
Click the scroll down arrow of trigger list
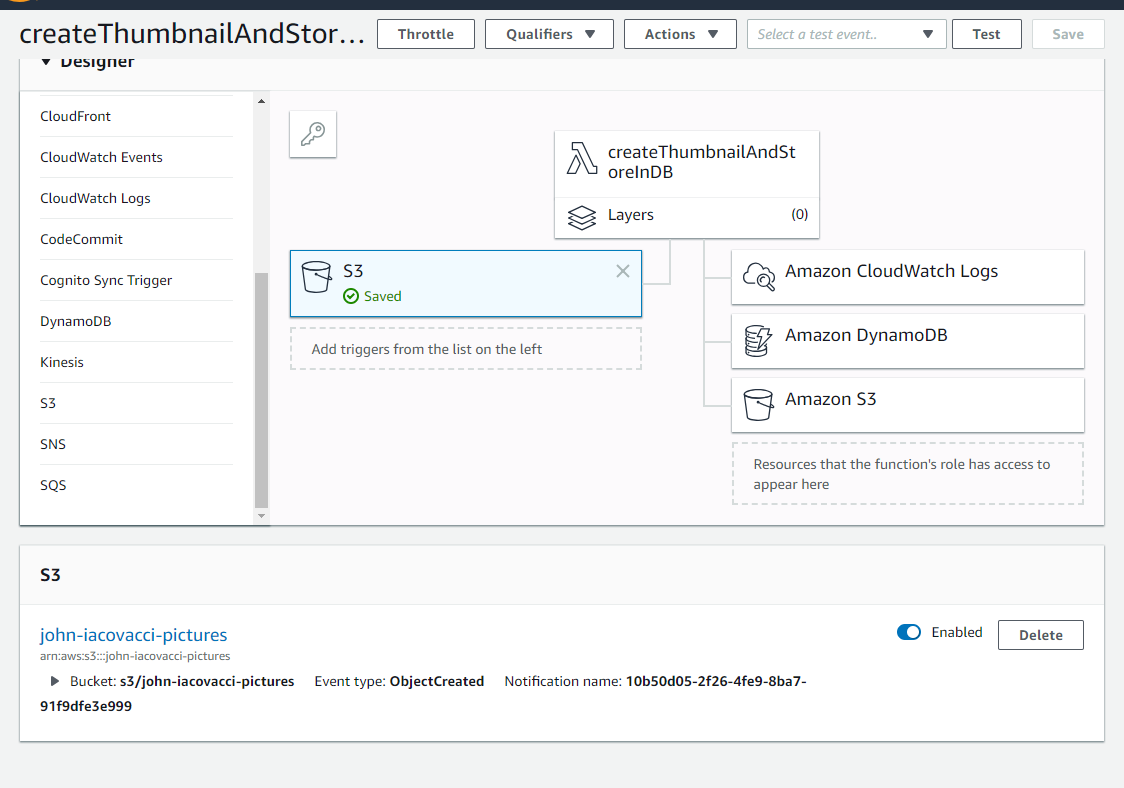(261, 516)
